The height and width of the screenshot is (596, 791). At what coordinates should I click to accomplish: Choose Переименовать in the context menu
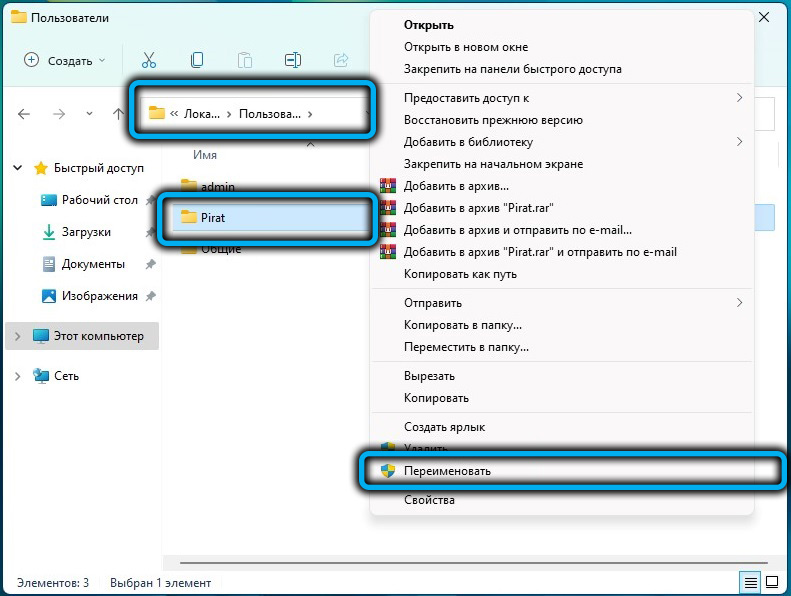[447, 470]
